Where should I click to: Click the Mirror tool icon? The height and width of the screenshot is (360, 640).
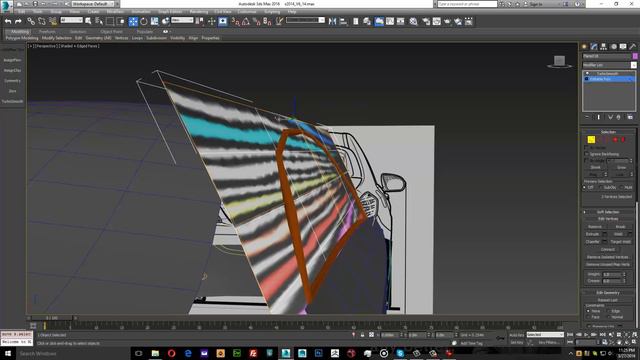pyautogui.click(x=332, y=21)
